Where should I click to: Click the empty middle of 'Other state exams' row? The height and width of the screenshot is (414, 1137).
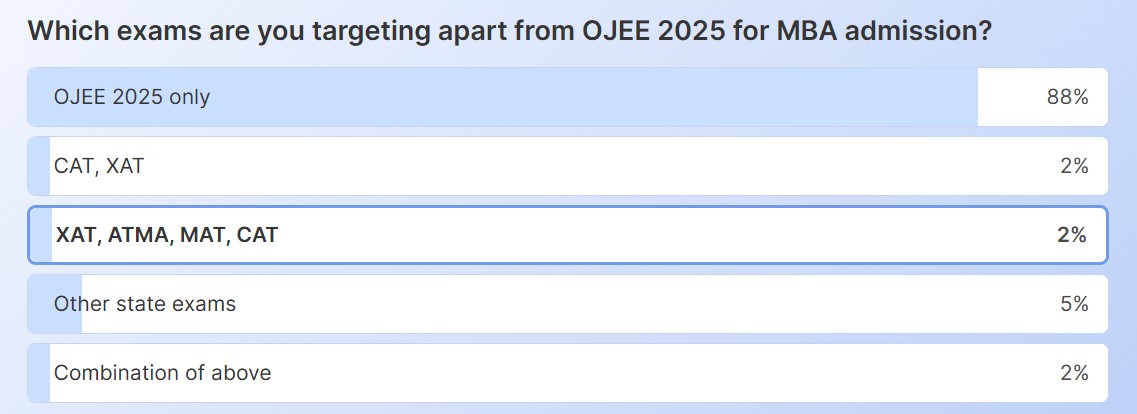tap(600, 304)
